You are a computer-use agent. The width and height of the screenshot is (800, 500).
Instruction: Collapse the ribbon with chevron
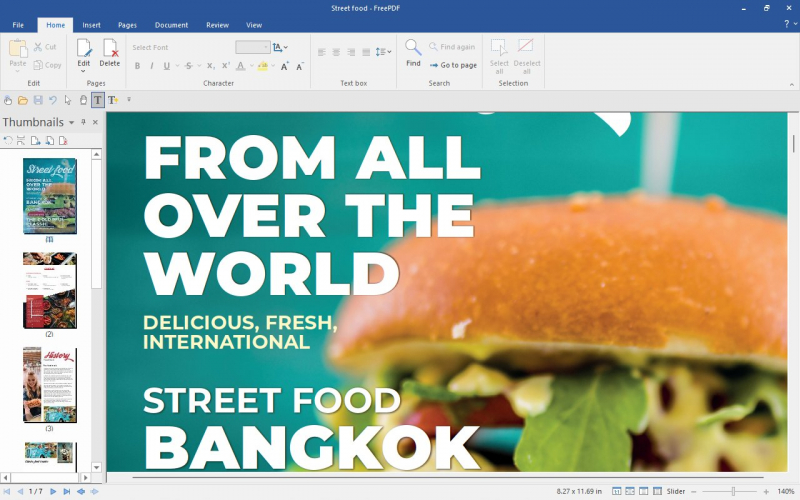[791, 85]
